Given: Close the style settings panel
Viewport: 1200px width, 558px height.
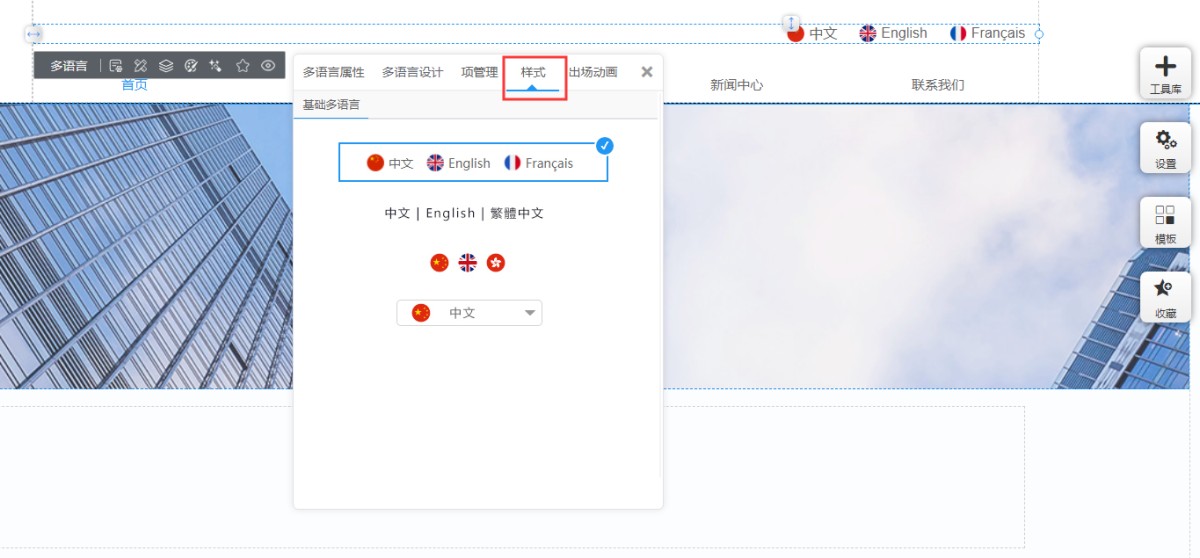Looking at the screenshot, I should [x=647, y=72].
